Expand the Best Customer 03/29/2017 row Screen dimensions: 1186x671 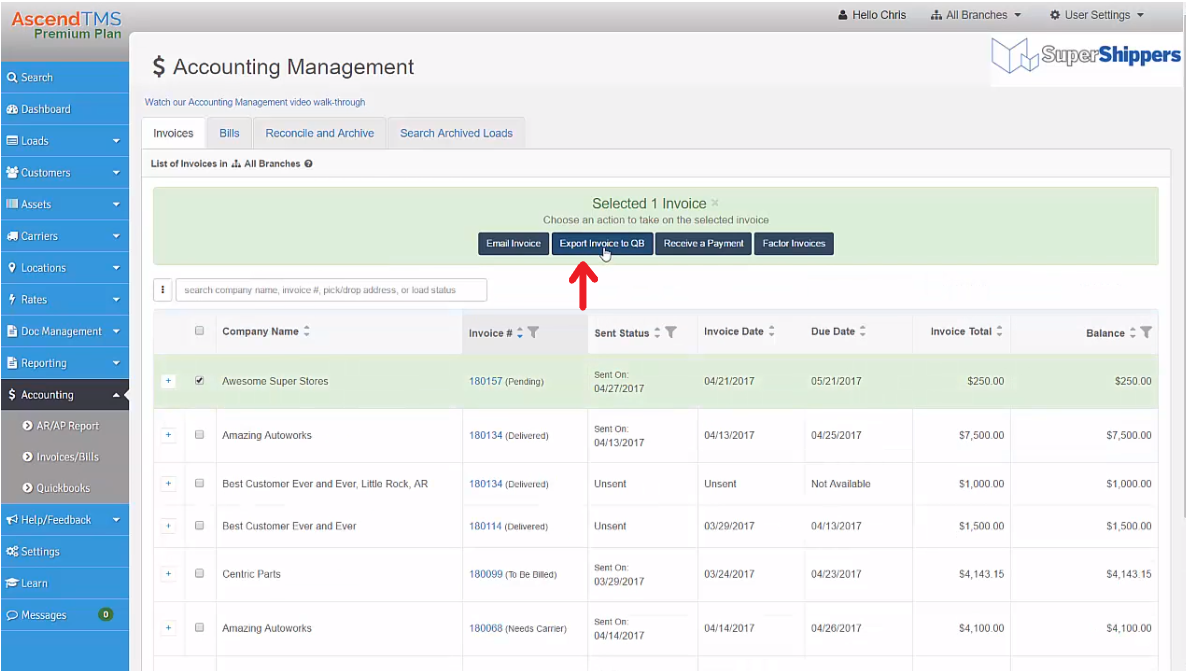coord(169,526)
